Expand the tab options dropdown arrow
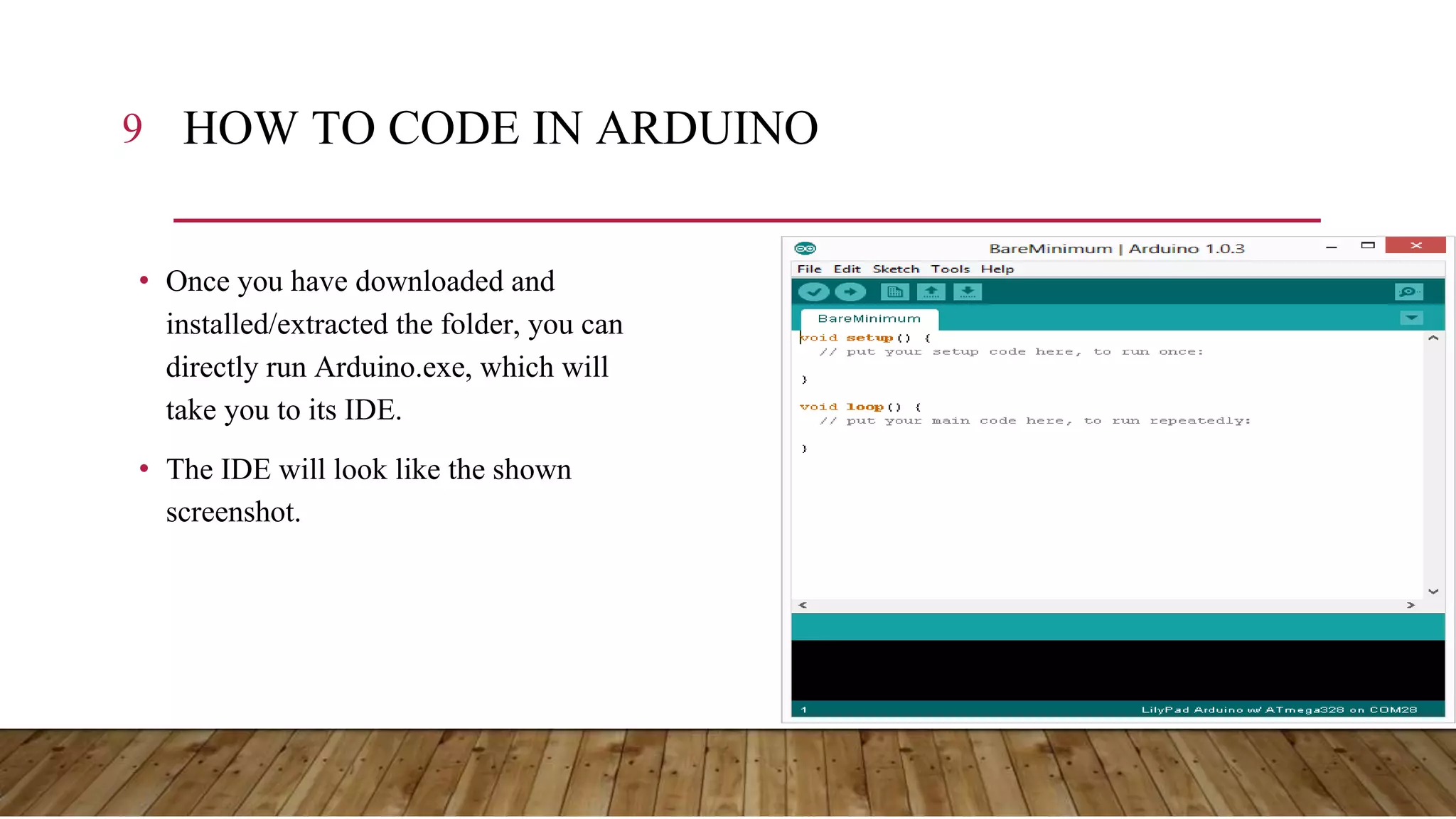This screenshot has height=819, width=1456. (x=1411, y=318)
